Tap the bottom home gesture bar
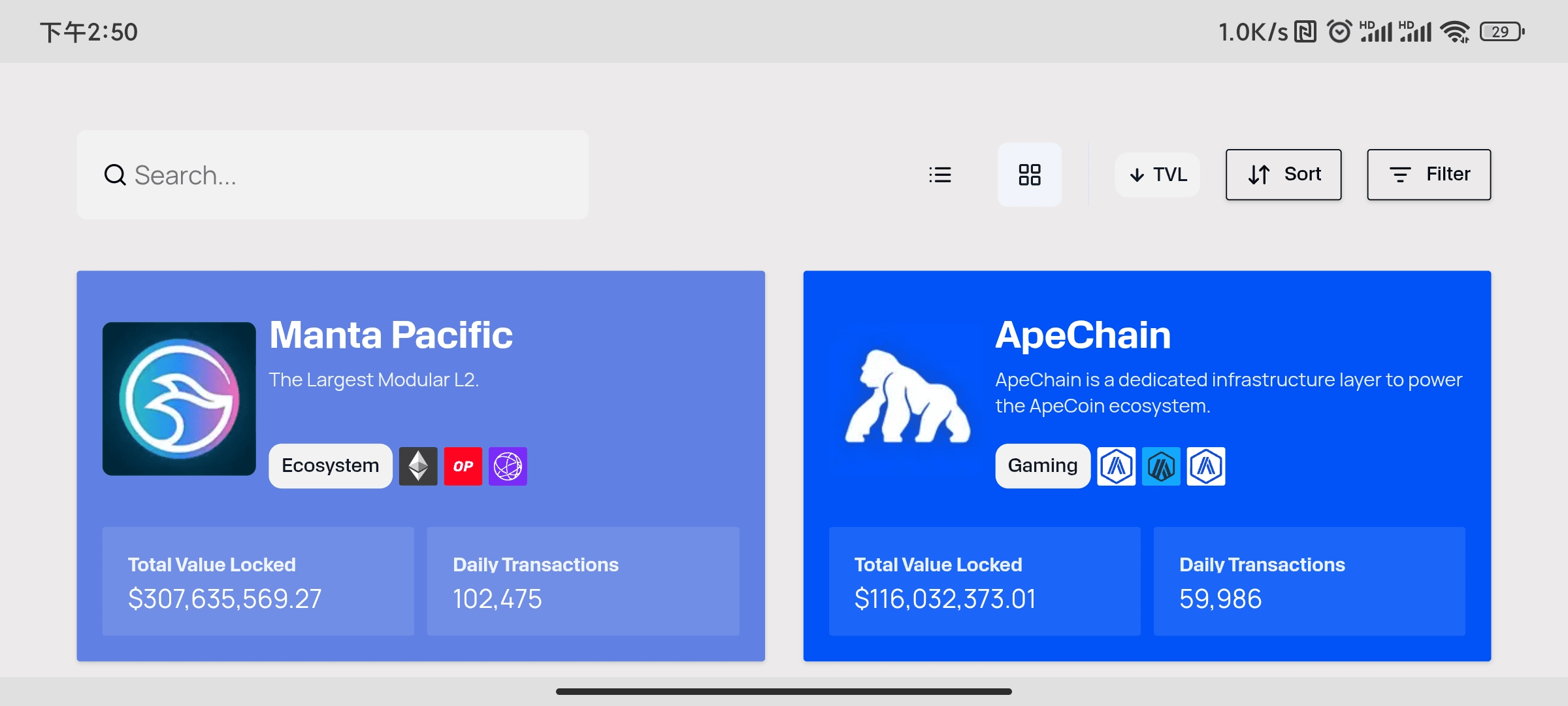 coord(784,691)
